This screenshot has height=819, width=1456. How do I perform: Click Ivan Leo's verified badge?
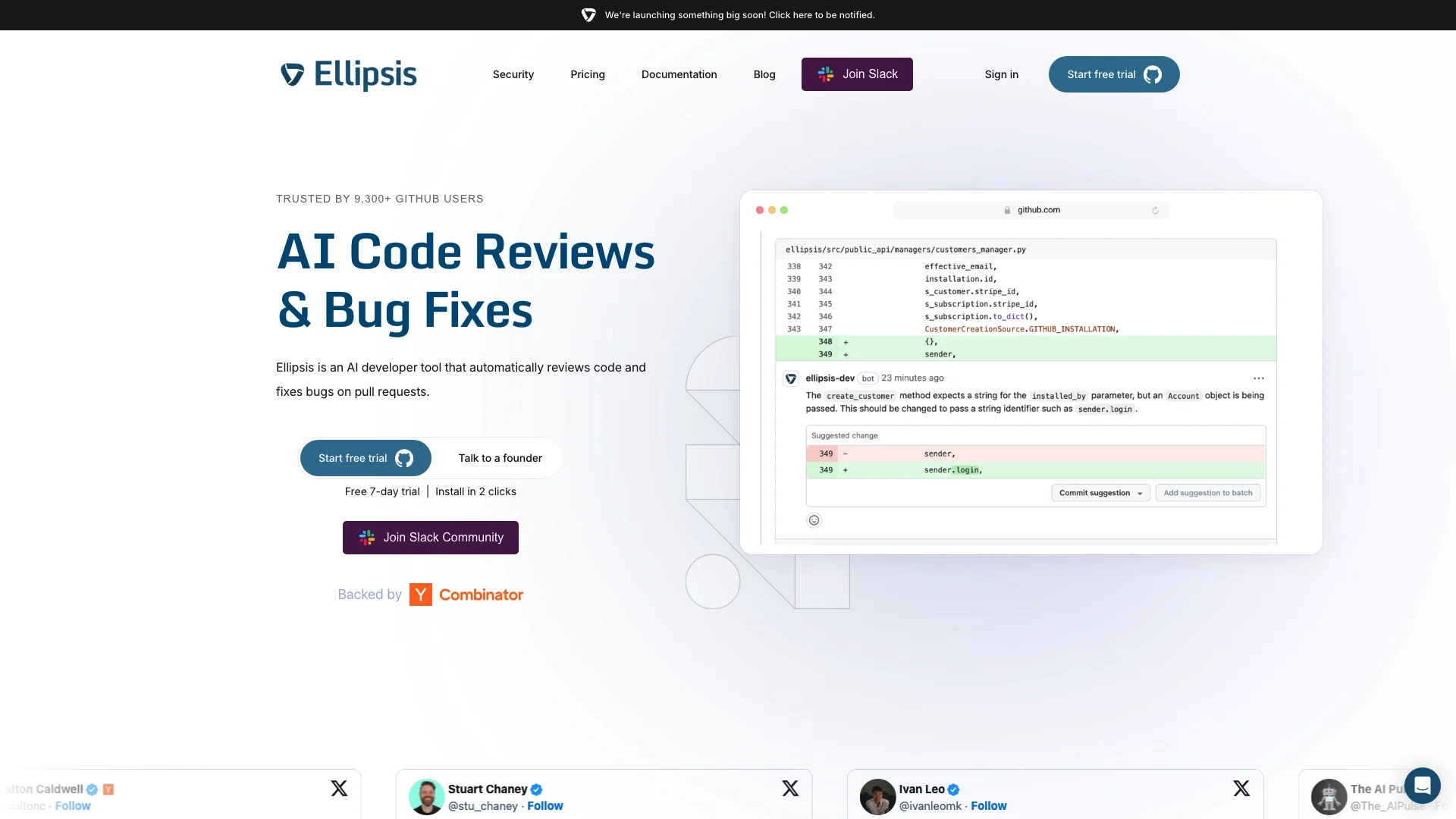(953, 789)
